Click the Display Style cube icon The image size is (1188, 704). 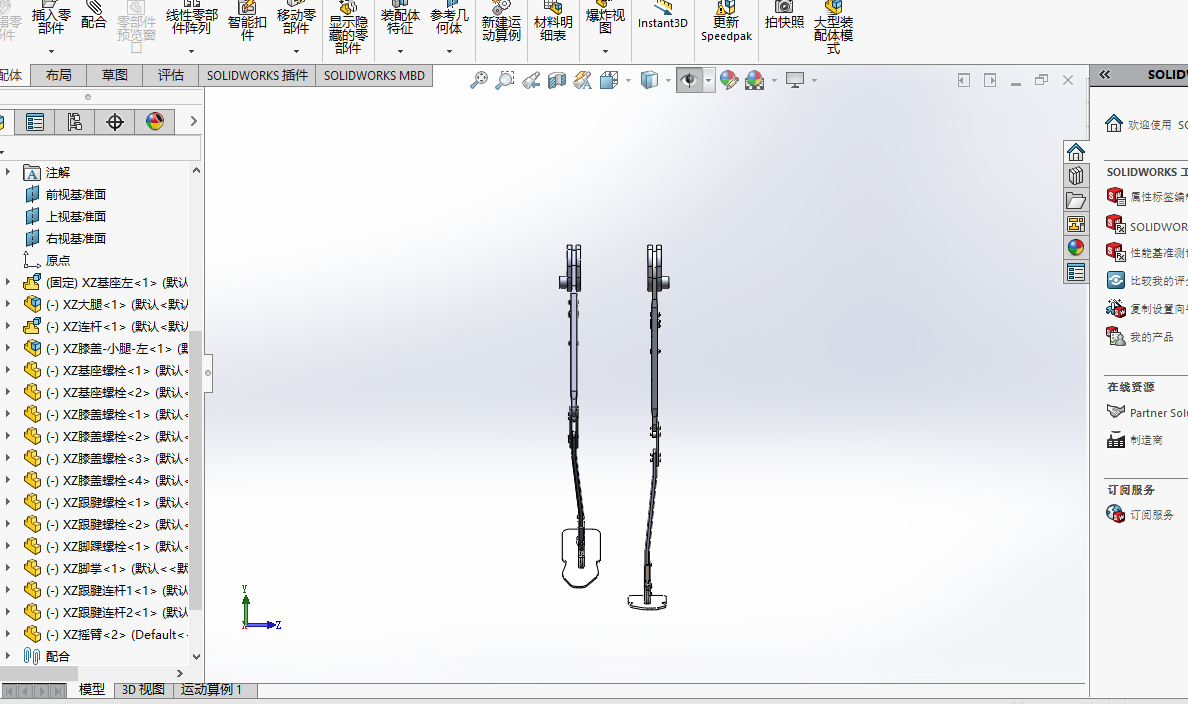click(x=649, y=80)
